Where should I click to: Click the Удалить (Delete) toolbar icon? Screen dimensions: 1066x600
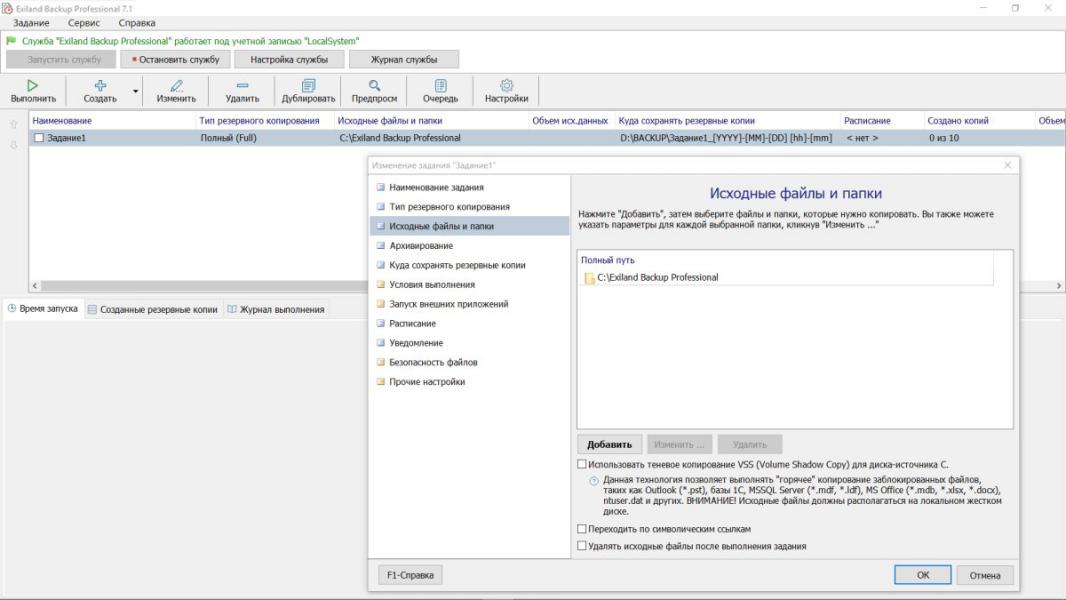[242, 86]
